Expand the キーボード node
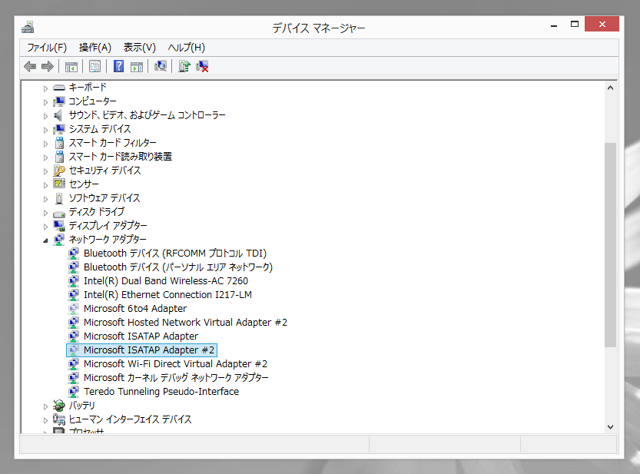This screenshot has width=640, height=474. coord(45,88)
